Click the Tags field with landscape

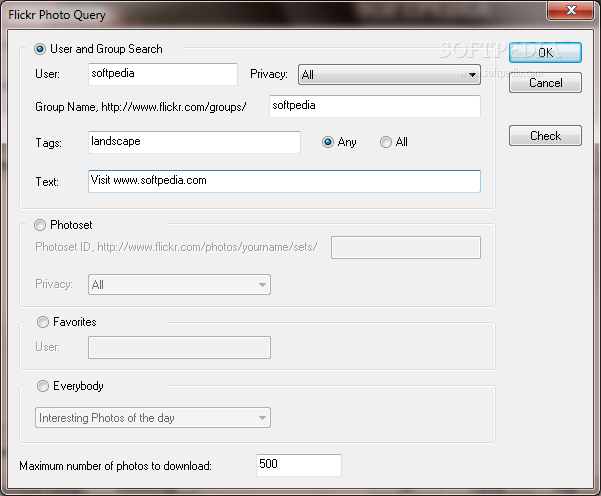194,142
